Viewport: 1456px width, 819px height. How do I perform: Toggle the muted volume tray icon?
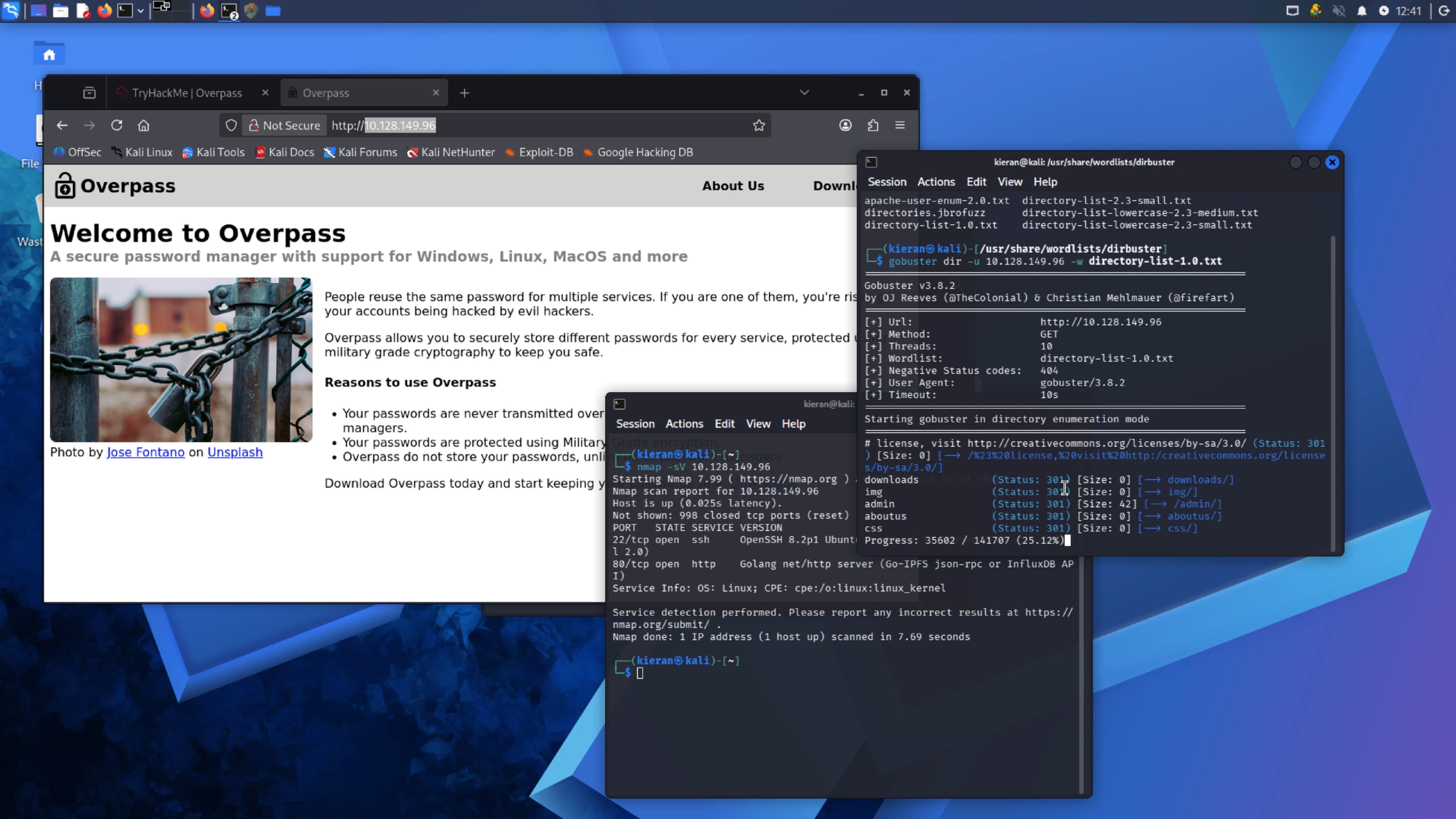point(1338,11)
